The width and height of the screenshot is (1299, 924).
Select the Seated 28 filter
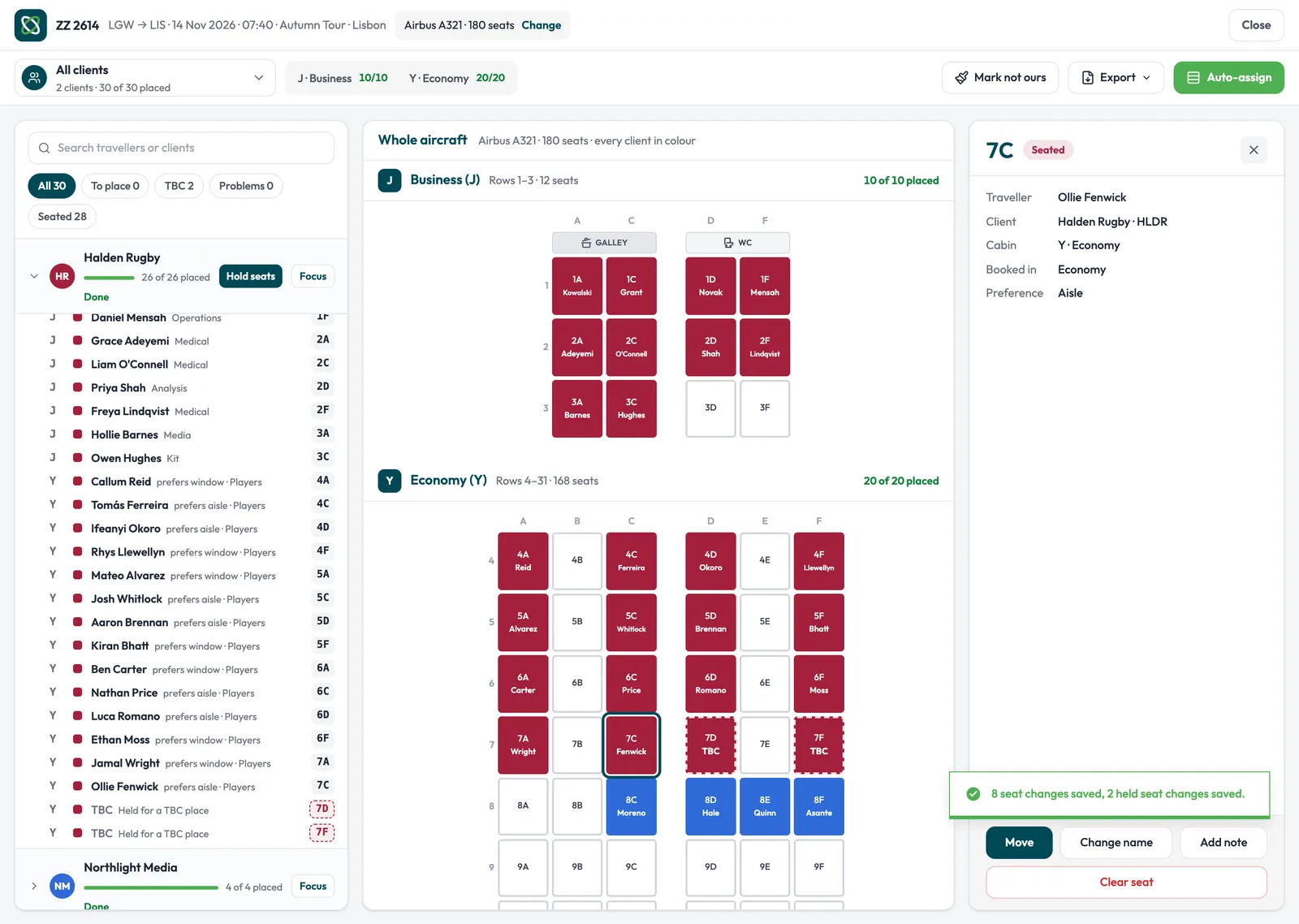pos(63,217)
